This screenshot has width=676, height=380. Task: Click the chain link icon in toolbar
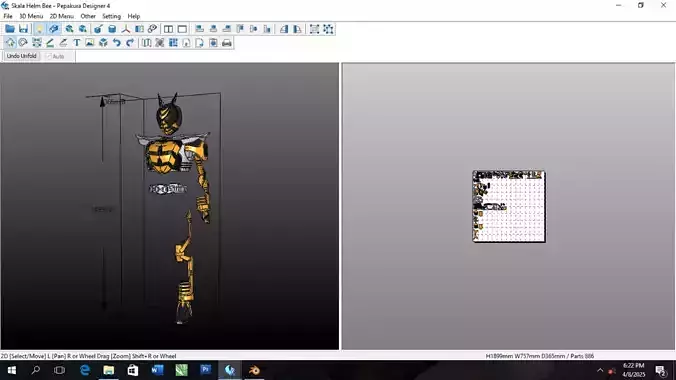(152, 29)
